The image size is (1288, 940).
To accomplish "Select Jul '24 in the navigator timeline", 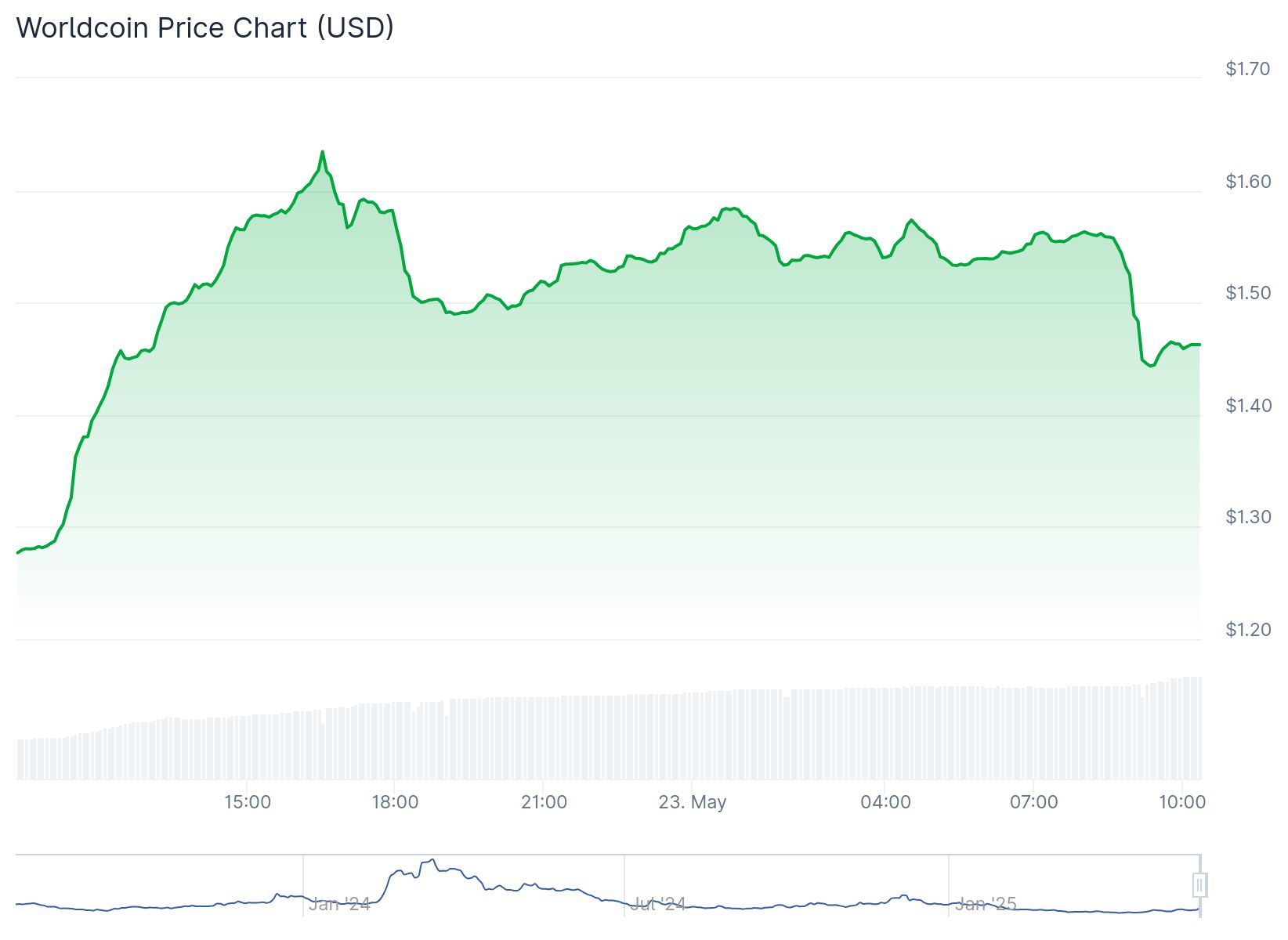I will click(658, 904).
